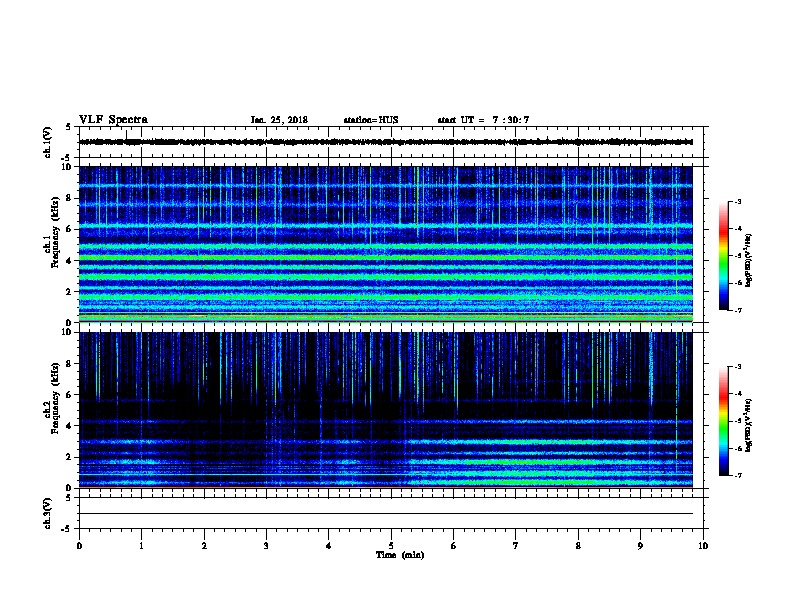This screenshot has width=792, height=612.
Task: Click the "6" kHz tick on ch.1 frequency axis
Action: 70,229
